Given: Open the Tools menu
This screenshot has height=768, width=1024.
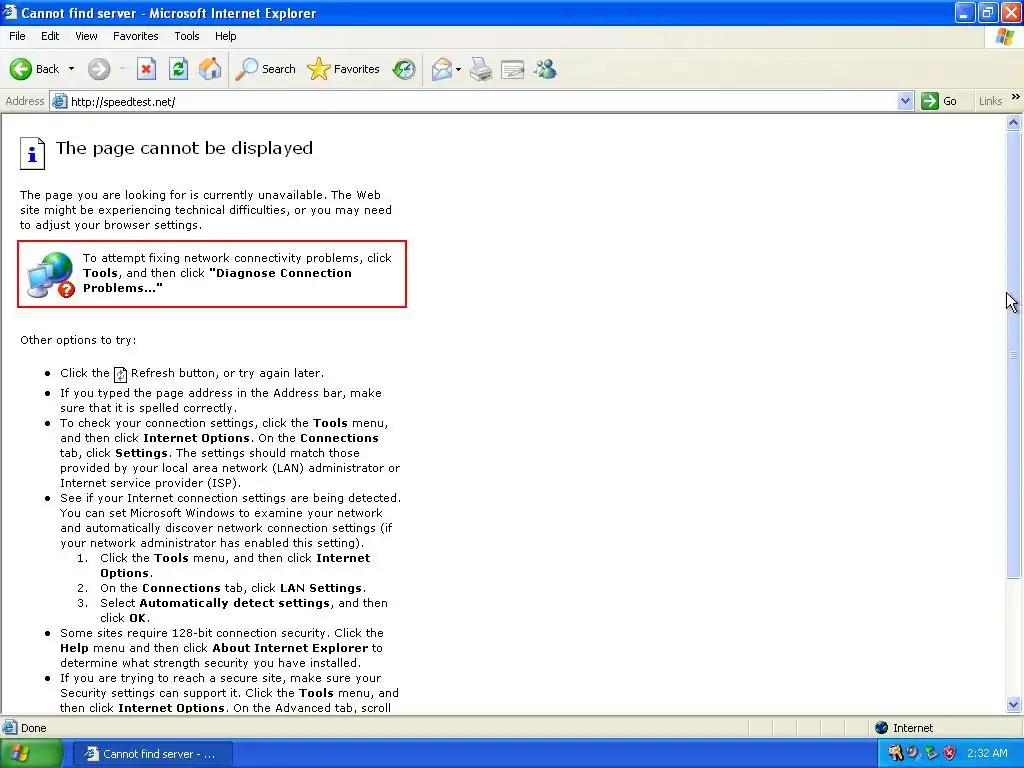Looking at the screenshot, I should [x=187, y=36].
